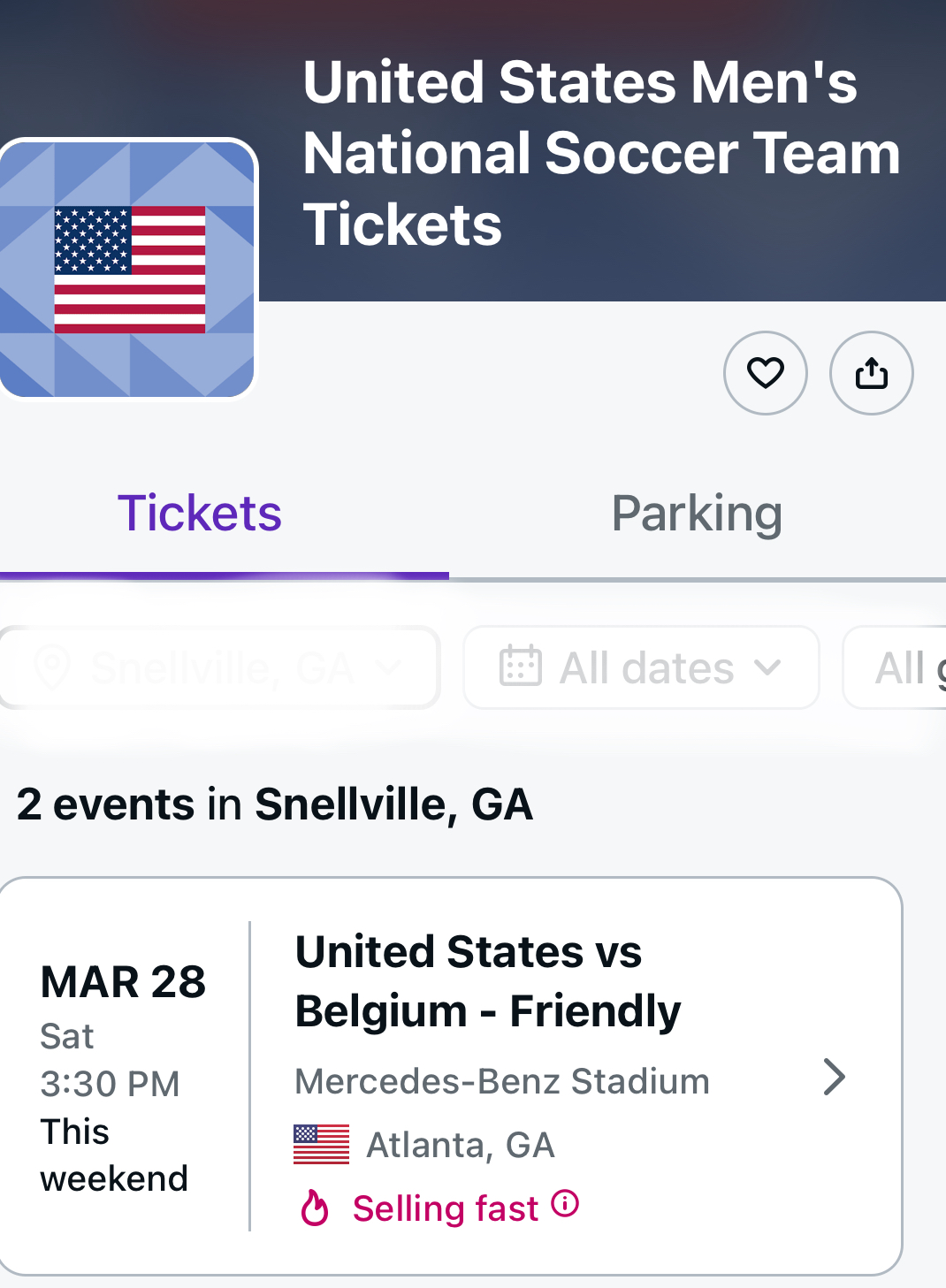
Task: Click the Mercedes-Benz Stadium venue name
Action: point(501,1081)
